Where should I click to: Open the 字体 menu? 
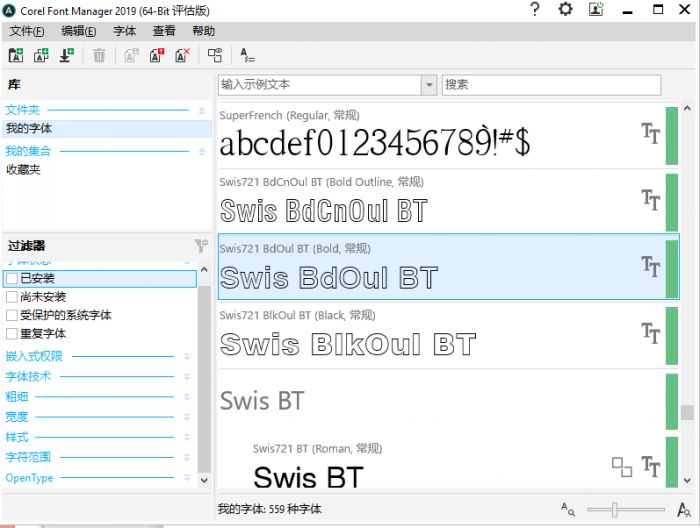[124, 31]
